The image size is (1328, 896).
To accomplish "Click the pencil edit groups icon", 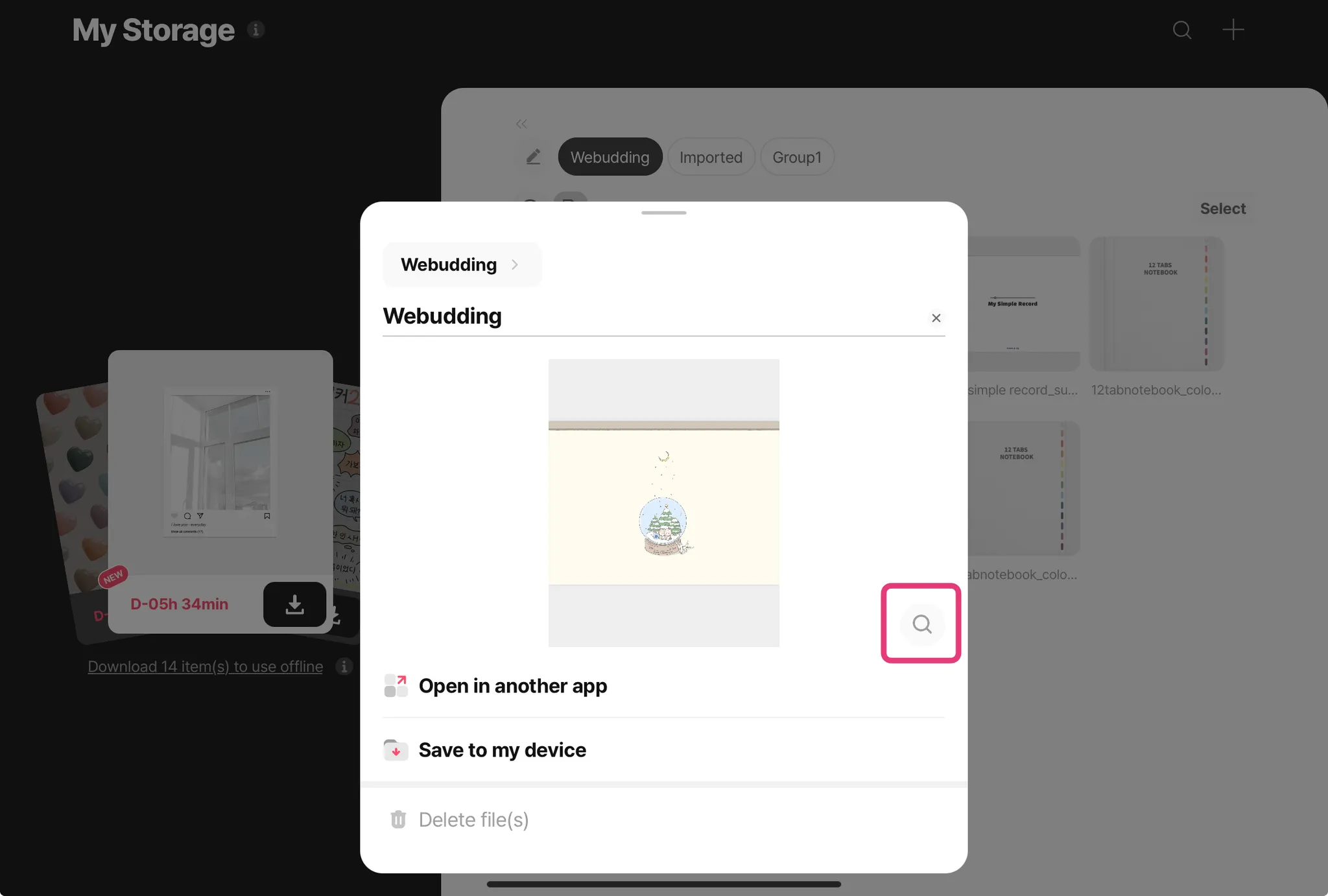I will tap(533, 157).
